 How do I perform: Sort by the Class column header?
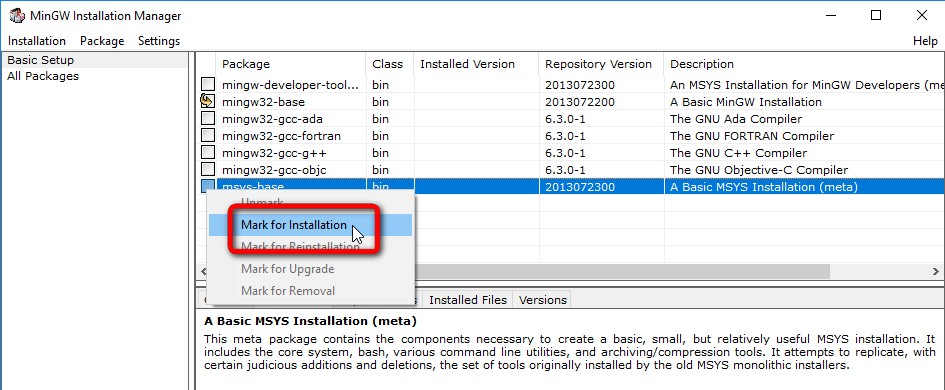pyautogui.click(x=389, y=64)
